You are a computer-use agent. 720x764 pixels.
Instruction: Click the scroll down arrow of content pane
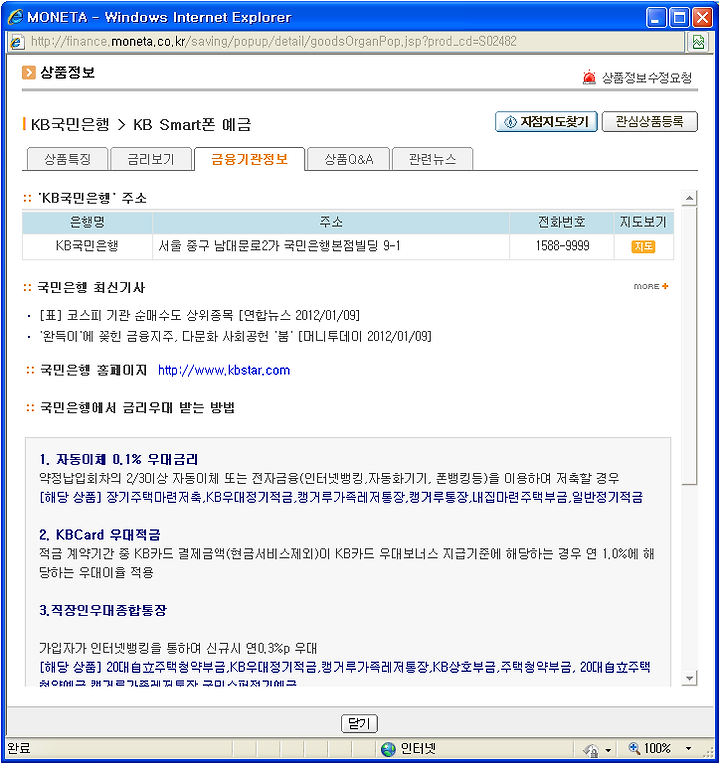(689, 678)
